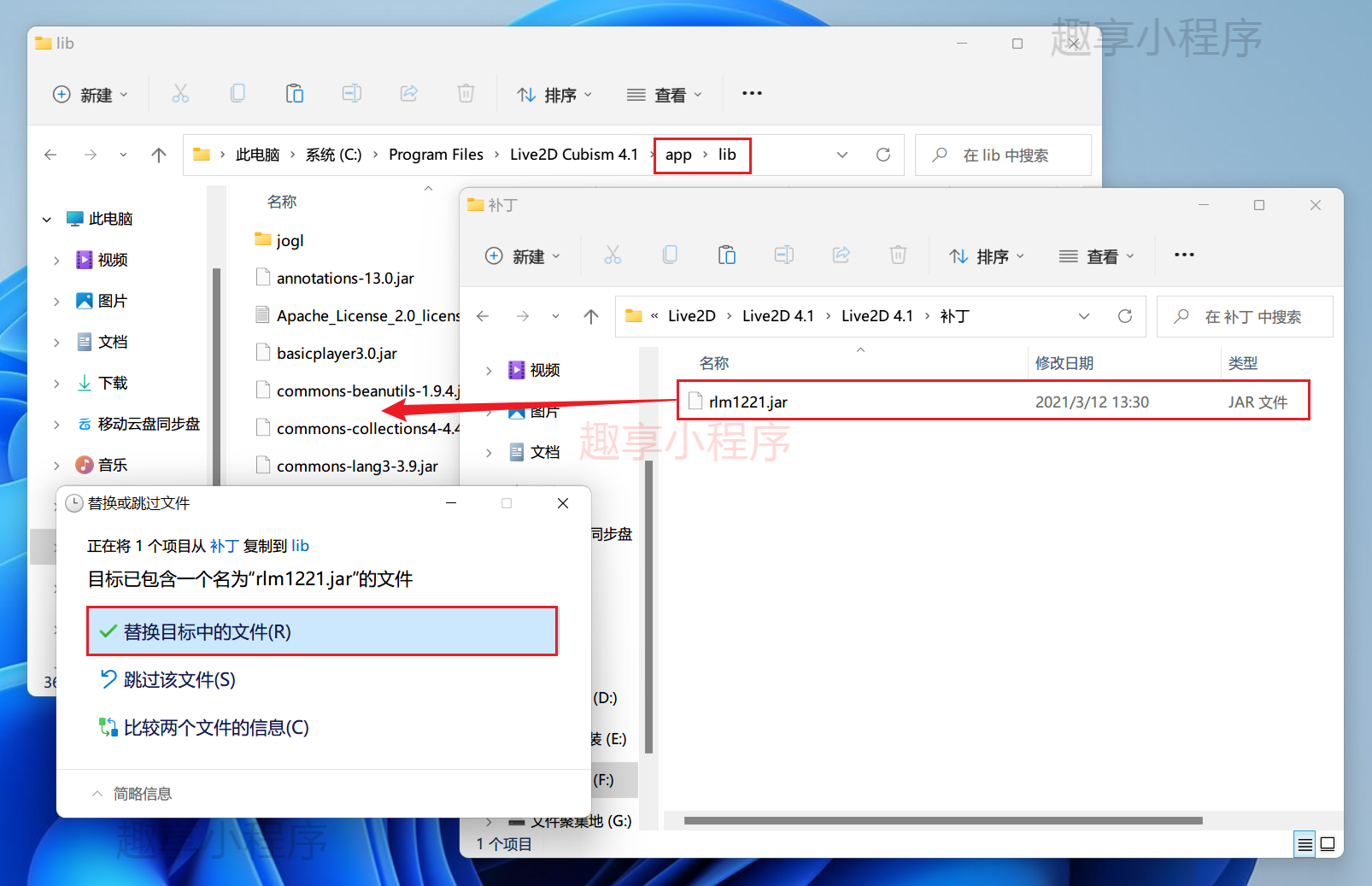1372x886 pixels.
Task: Go up one folder in lib window
Action: (159, 155)
